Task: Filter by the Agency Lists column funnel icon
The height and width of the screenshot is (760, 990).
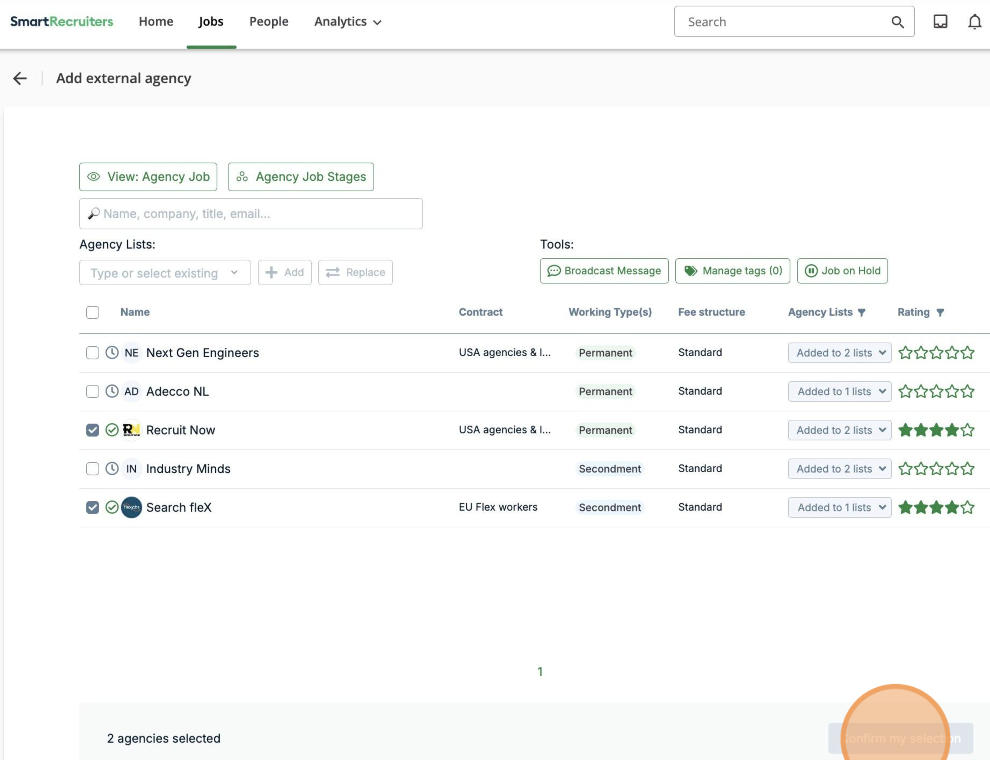Action: [x=862, y=312]
